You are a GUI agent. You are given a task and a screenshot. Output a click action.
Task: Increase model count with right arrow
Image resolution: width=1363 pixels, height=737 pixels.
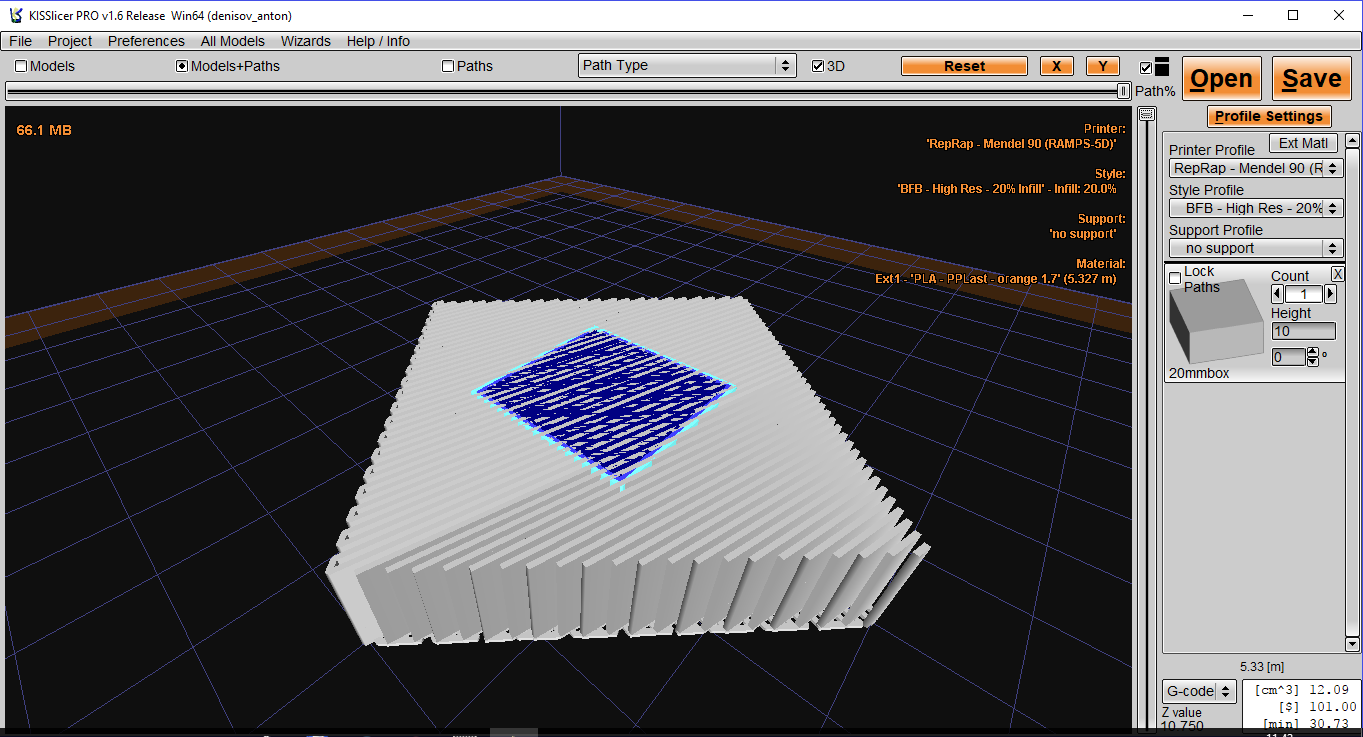click(x=1330, y=294)
